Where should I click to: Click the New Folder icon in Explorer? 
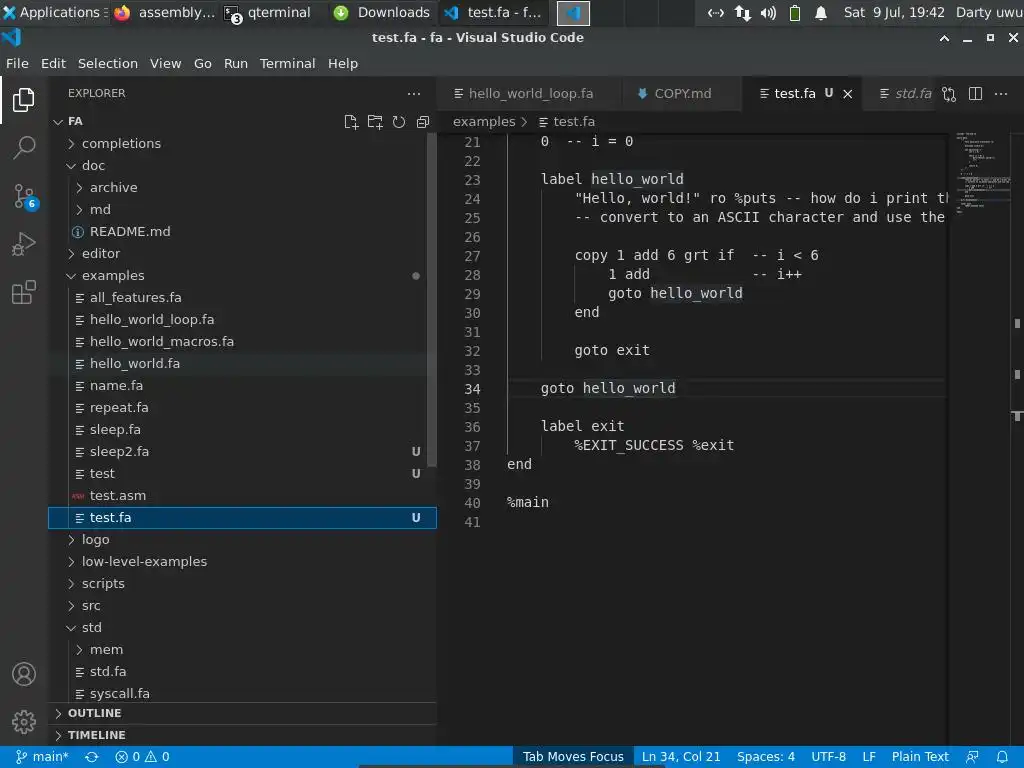click(x=375, y=121)
